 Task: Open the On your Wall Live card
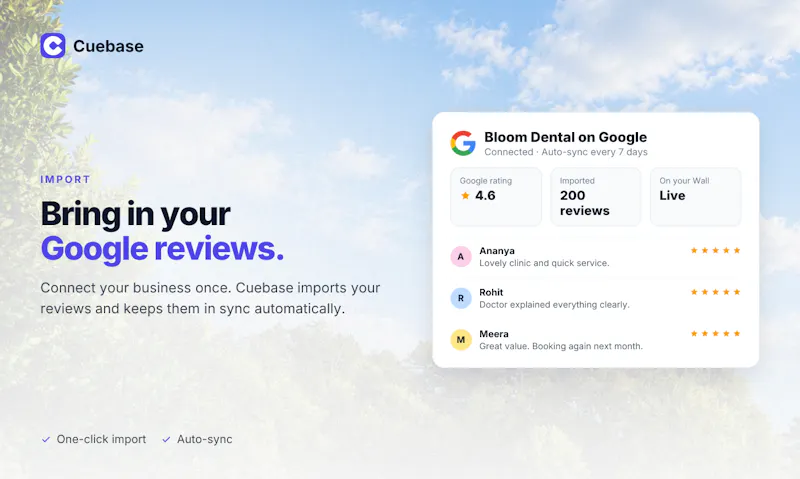point(695,196)
